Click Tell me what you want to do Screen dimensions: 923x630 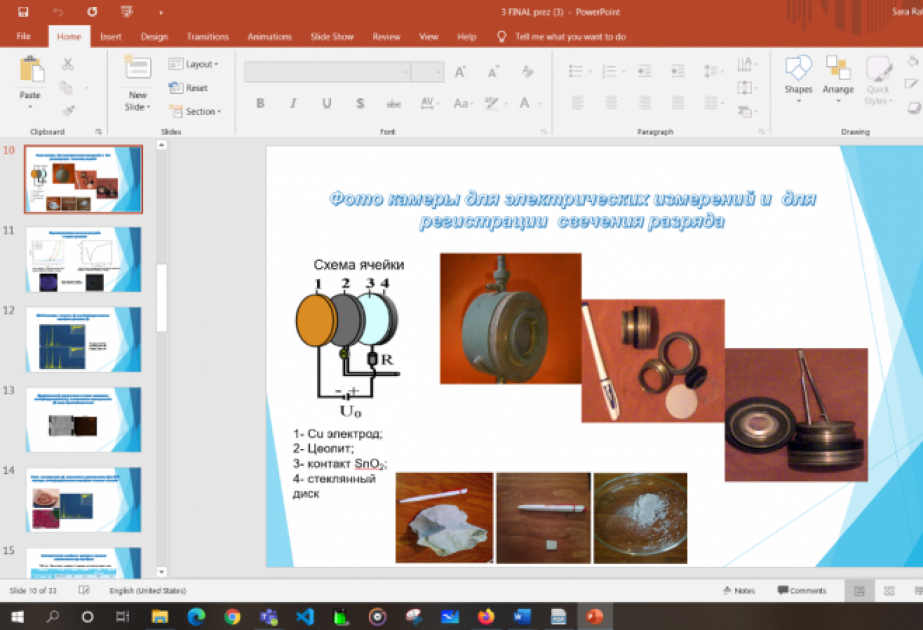pos(562,37)
